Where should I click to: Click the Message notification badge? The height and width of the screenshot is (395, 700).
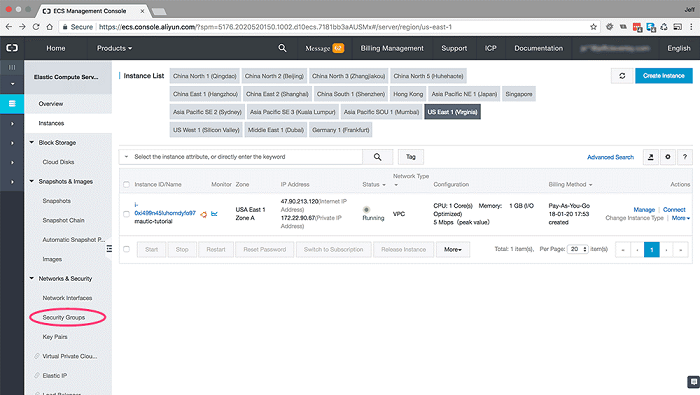(x=338, y=48)
